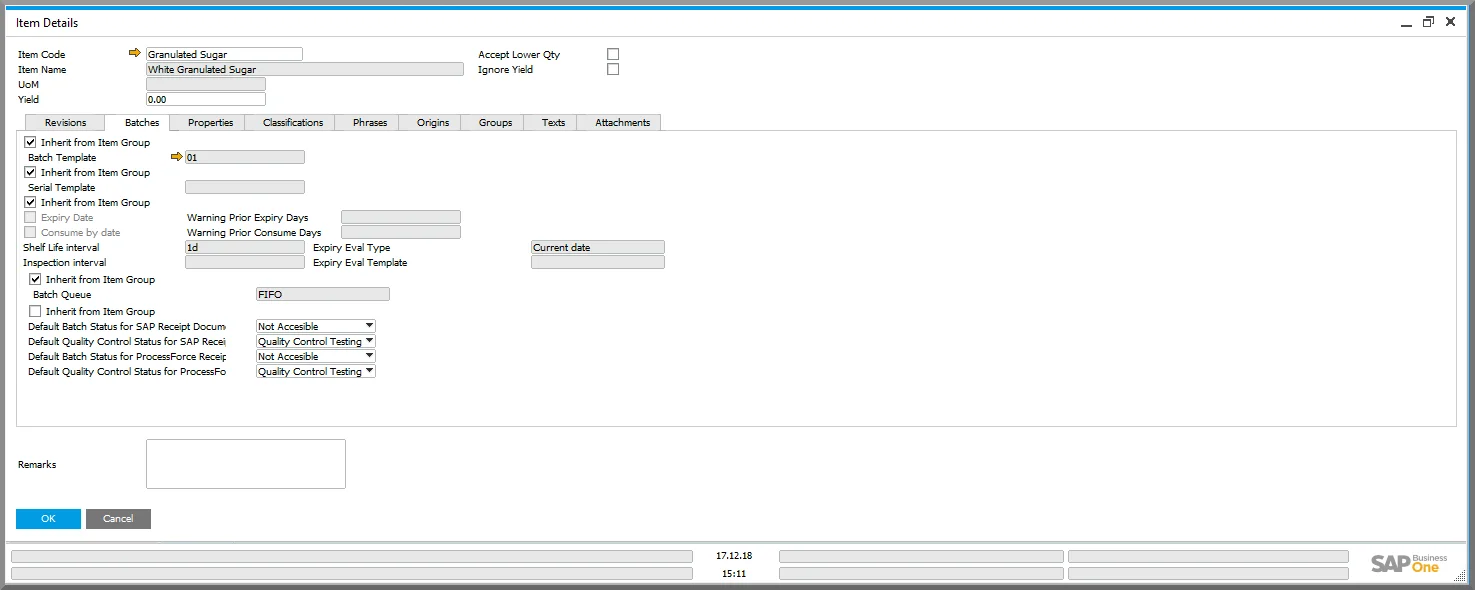
Task: Enable the Accept Lower Qty checkbox
Action: coord(613,54)
